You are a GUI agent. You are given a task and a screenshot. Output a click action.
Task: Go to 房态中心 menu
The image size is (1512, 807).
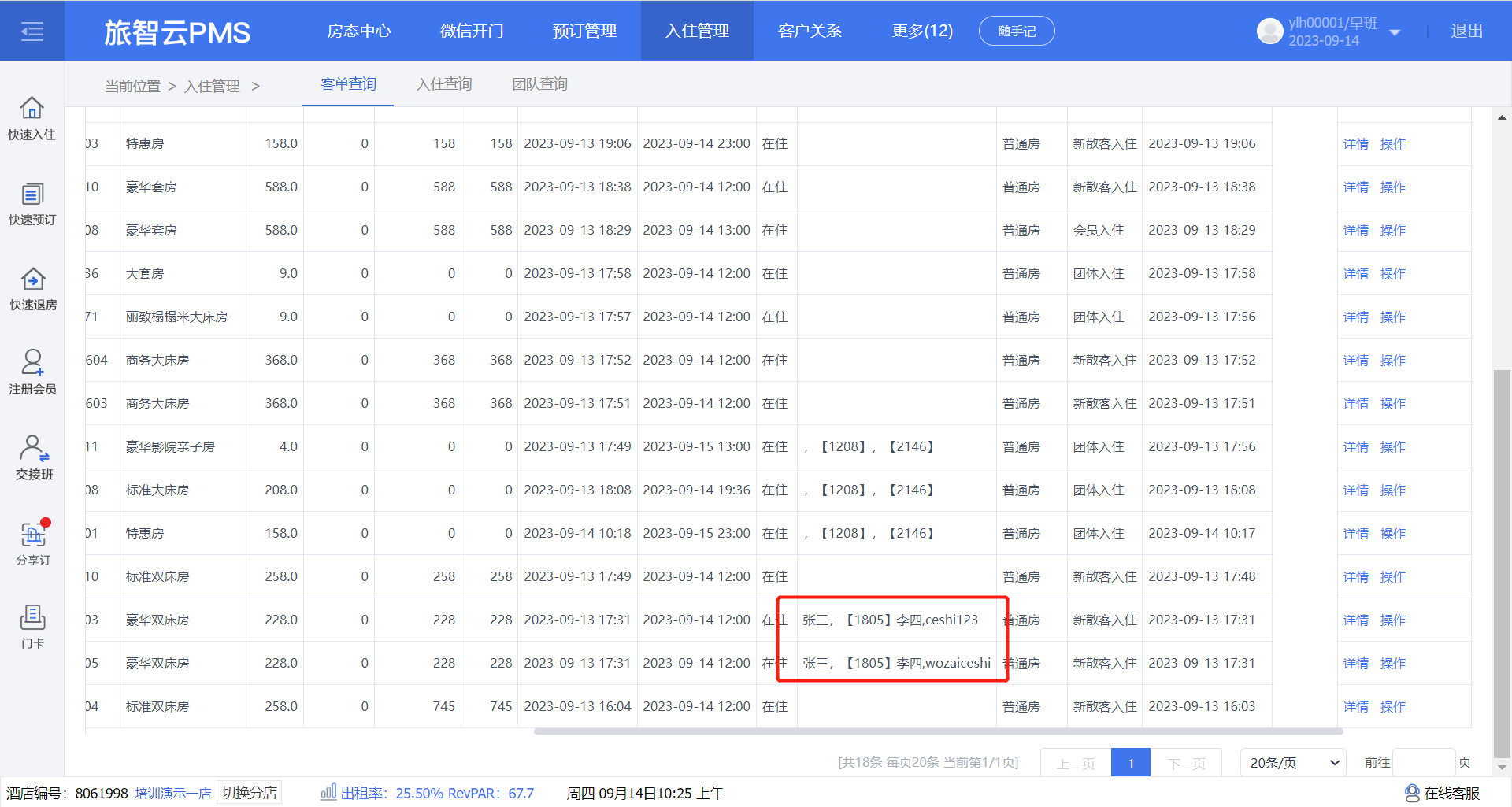[x=359, y=31]
